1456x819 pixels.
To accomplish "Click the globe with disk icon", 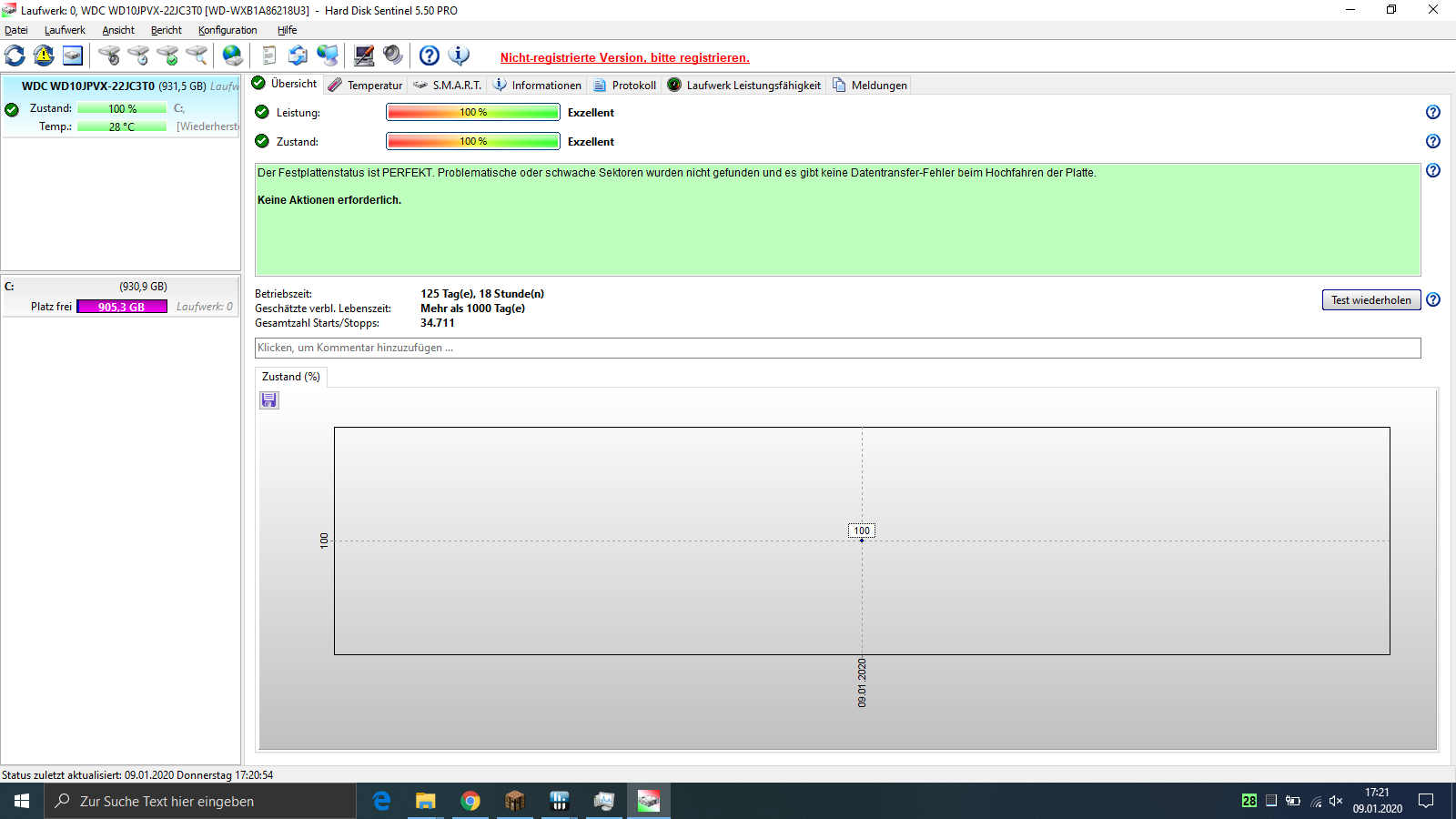I will click(233, 56).
